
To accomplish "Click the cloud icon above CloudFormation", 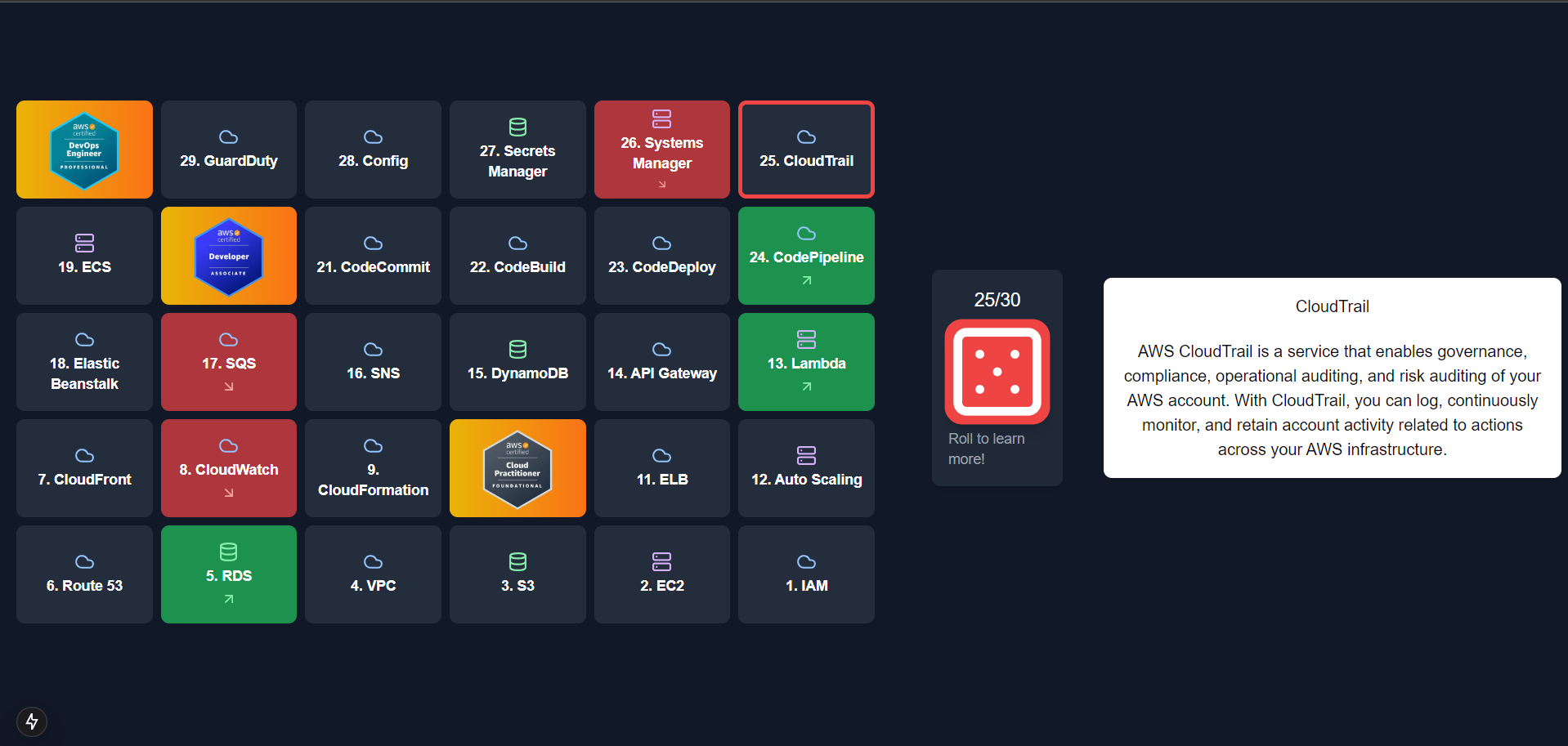I will click(374, 445).
